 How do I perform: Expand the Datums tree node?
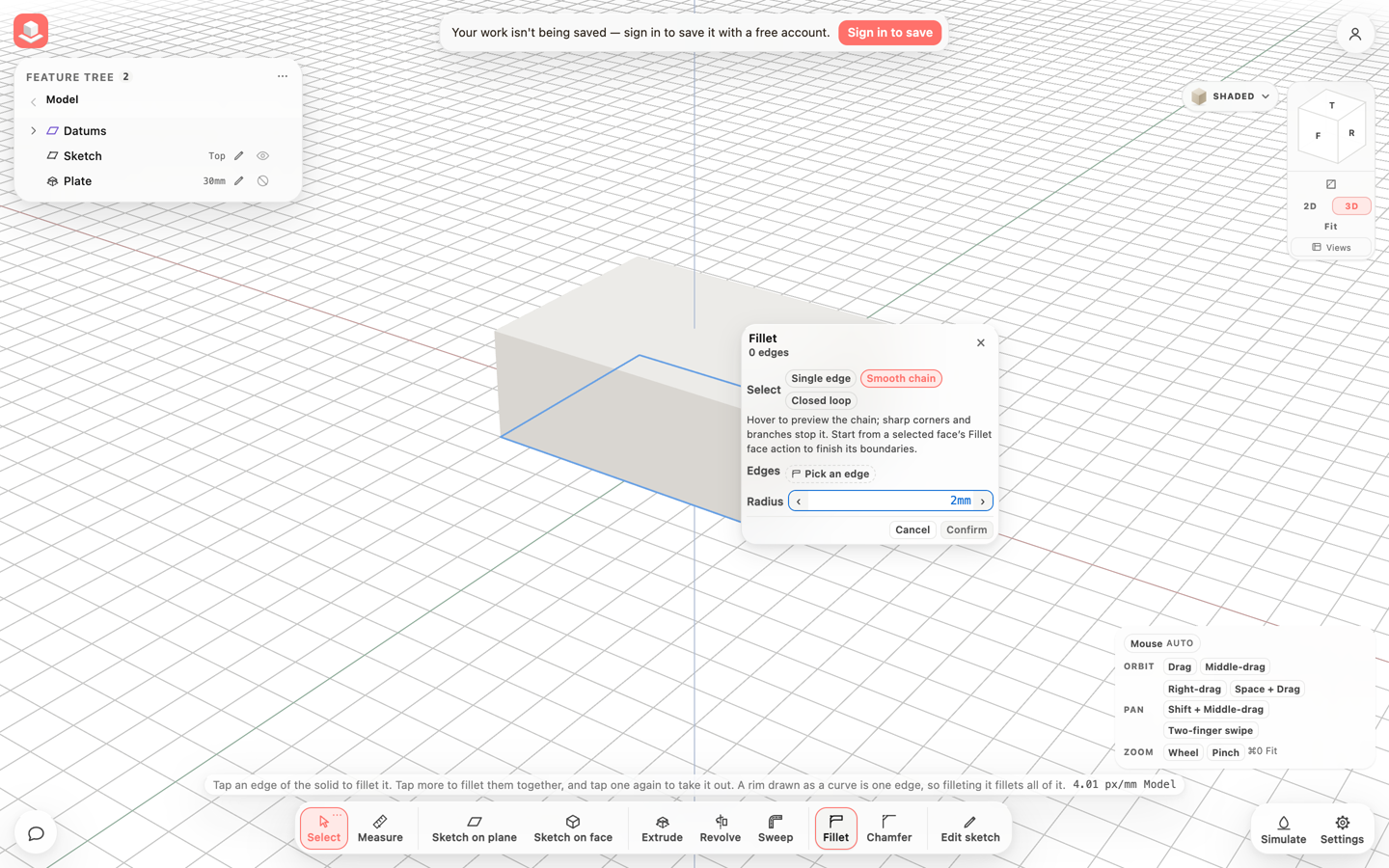pyautogui.click(x=34, y=131)
